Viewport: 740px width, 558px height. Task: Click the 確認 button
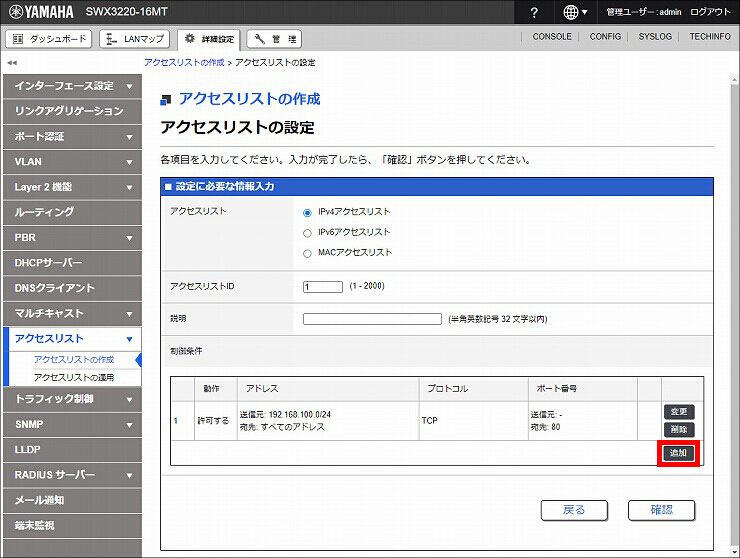pos(661,510)
